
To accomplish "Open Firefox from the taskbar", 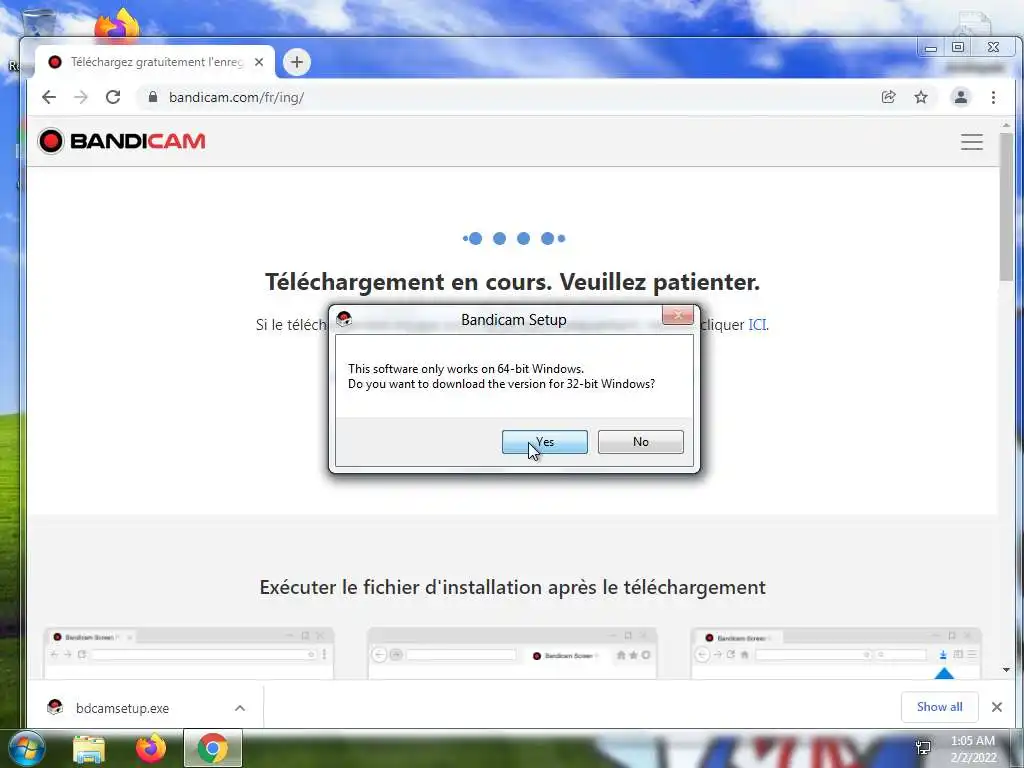I will (x=151, y=748).
